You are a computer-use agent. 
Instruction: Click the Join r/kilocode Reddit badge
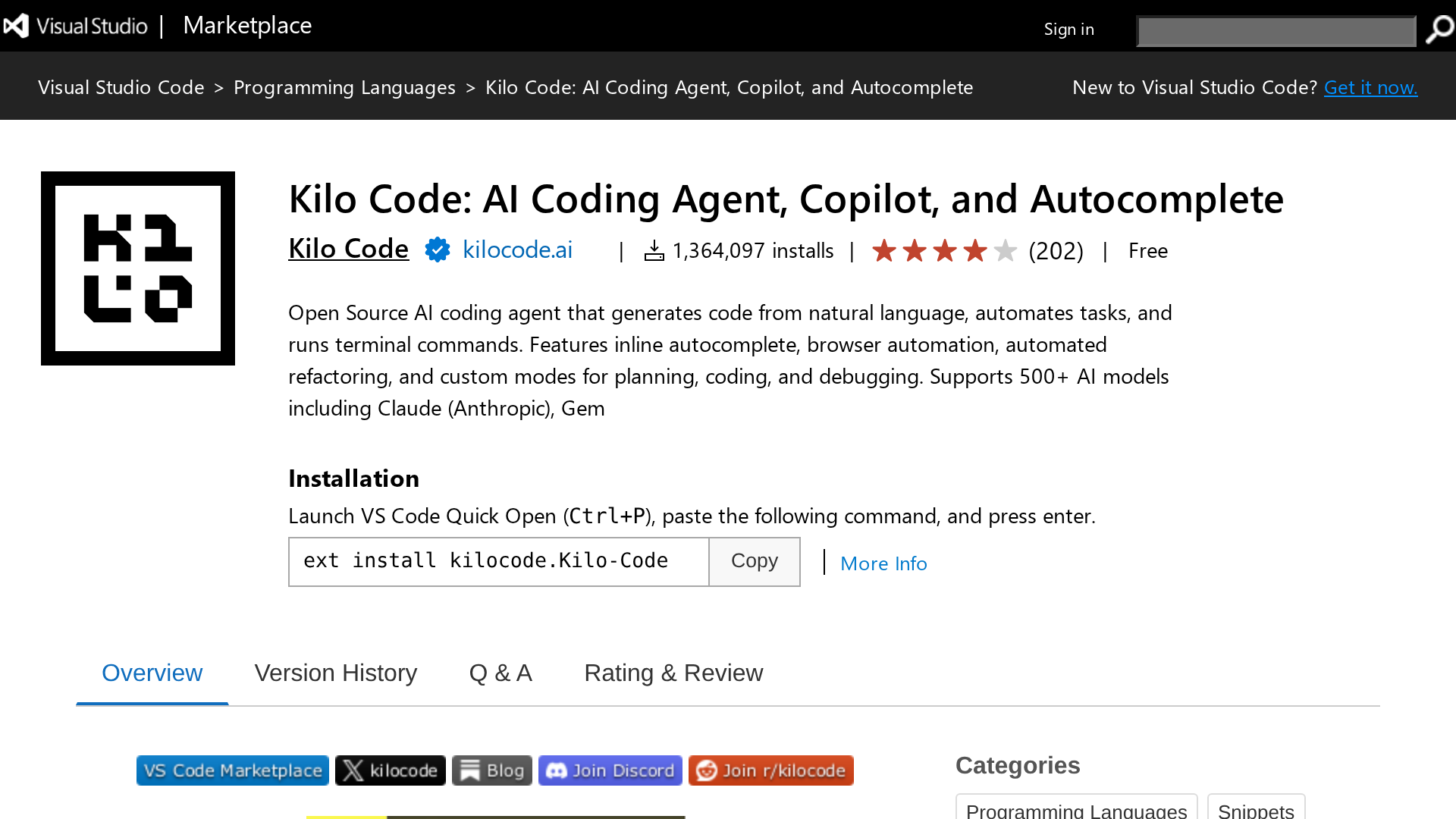771,770
